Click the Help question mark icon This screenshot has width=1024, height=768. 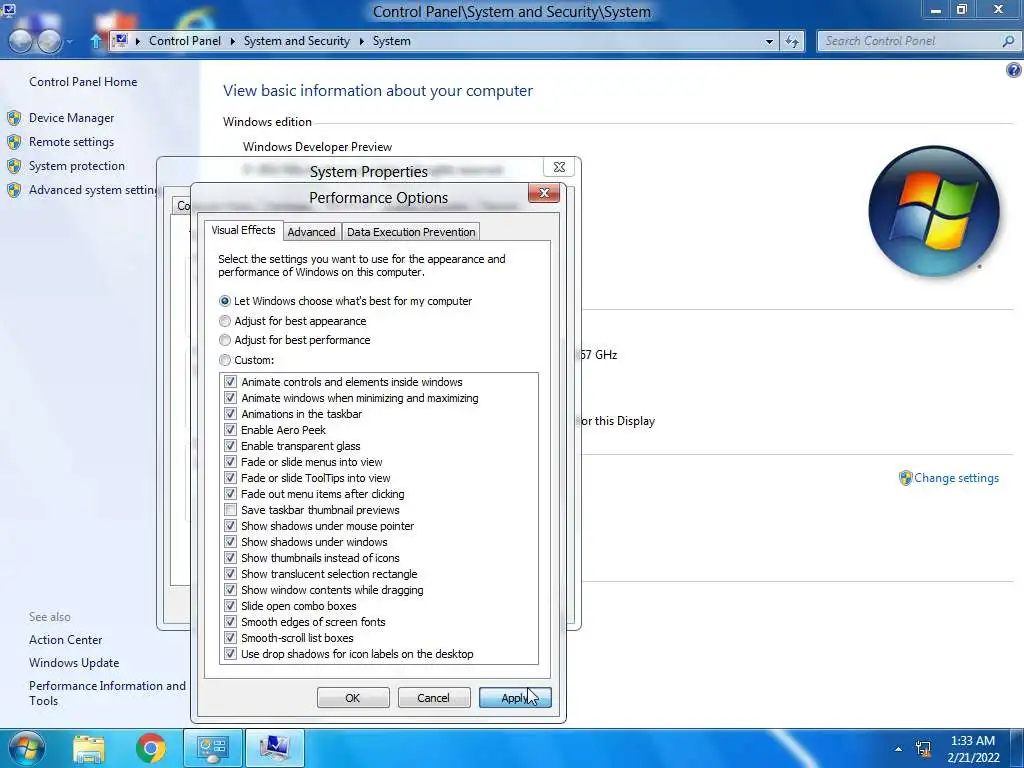pyautogui.click(x=1014, y=70)
